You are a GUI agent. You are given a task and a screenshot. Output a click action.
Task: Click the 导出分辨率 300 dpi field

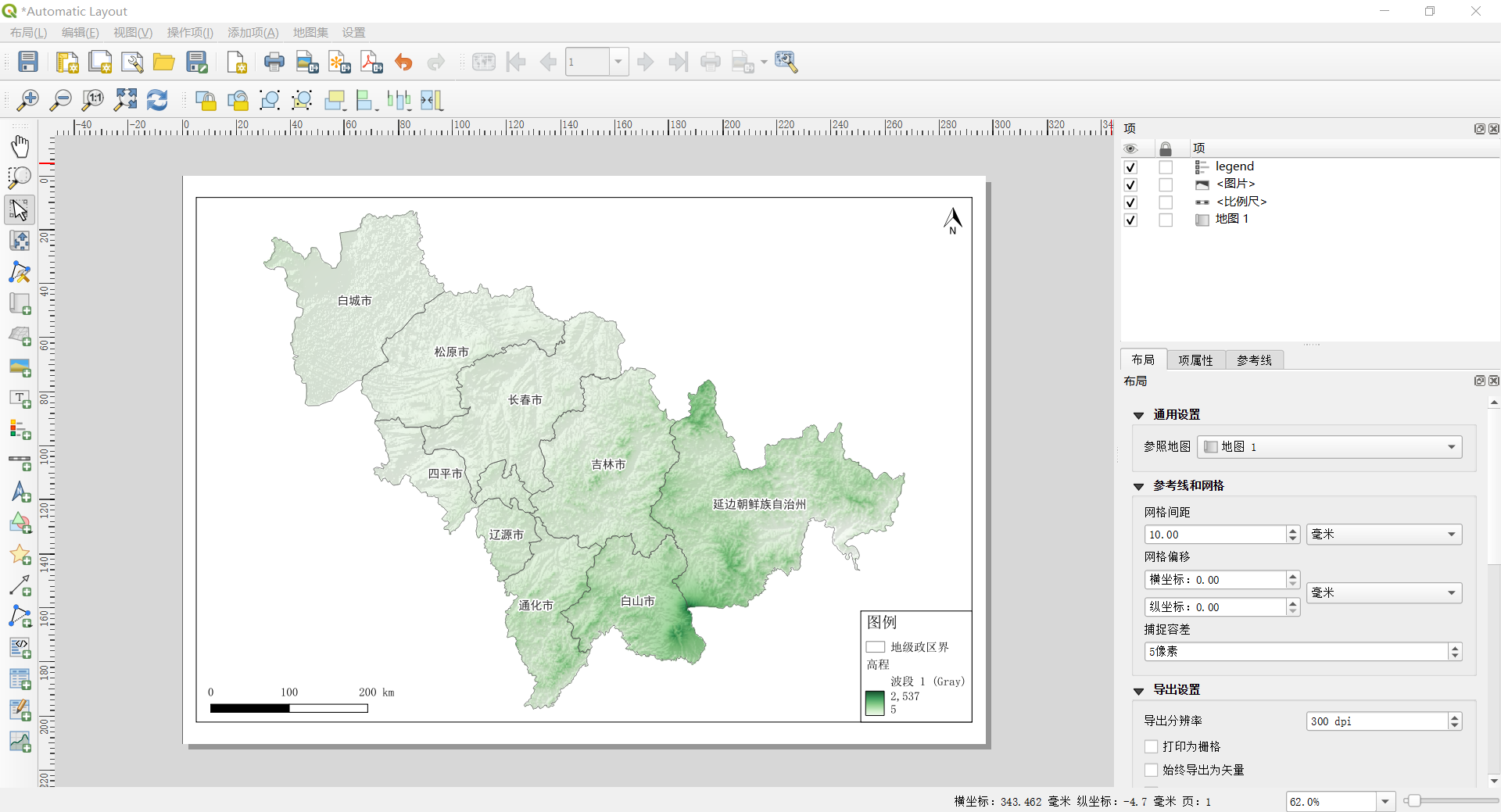point(1376,721)
